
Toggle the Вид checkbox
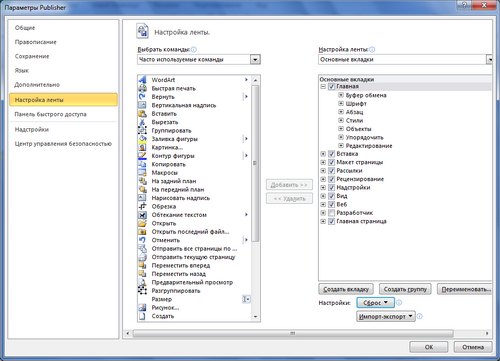pos(332,196)
